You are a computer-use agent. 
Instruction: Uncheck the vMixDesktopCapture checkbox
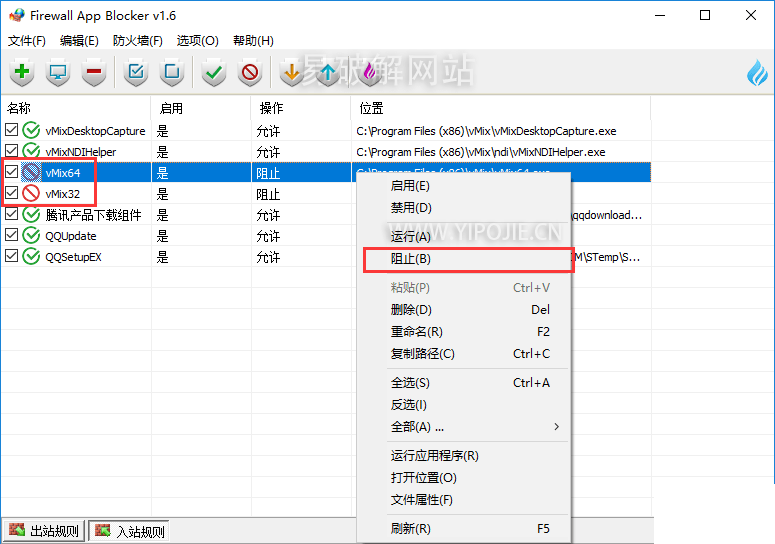pos(11,130)
